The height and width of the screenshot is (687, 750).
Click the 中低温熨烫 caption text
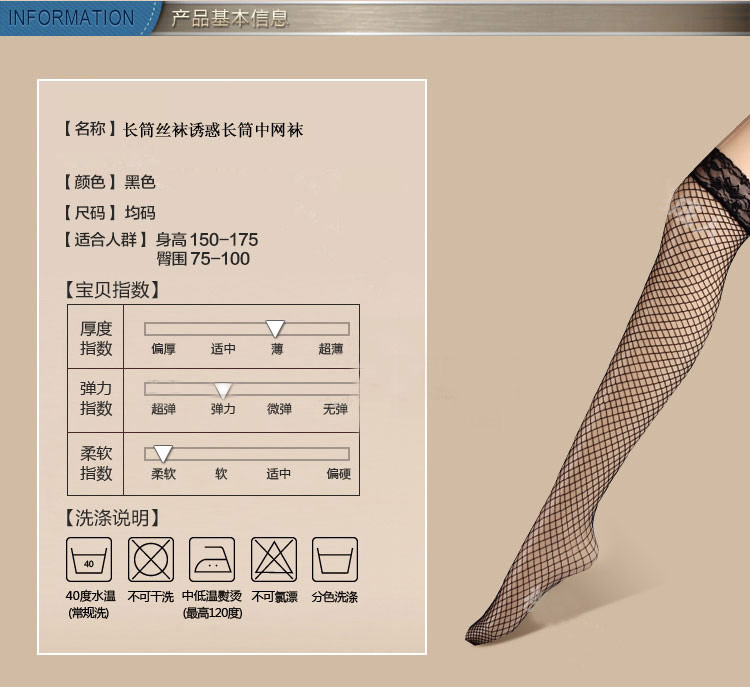click(212, 597)
